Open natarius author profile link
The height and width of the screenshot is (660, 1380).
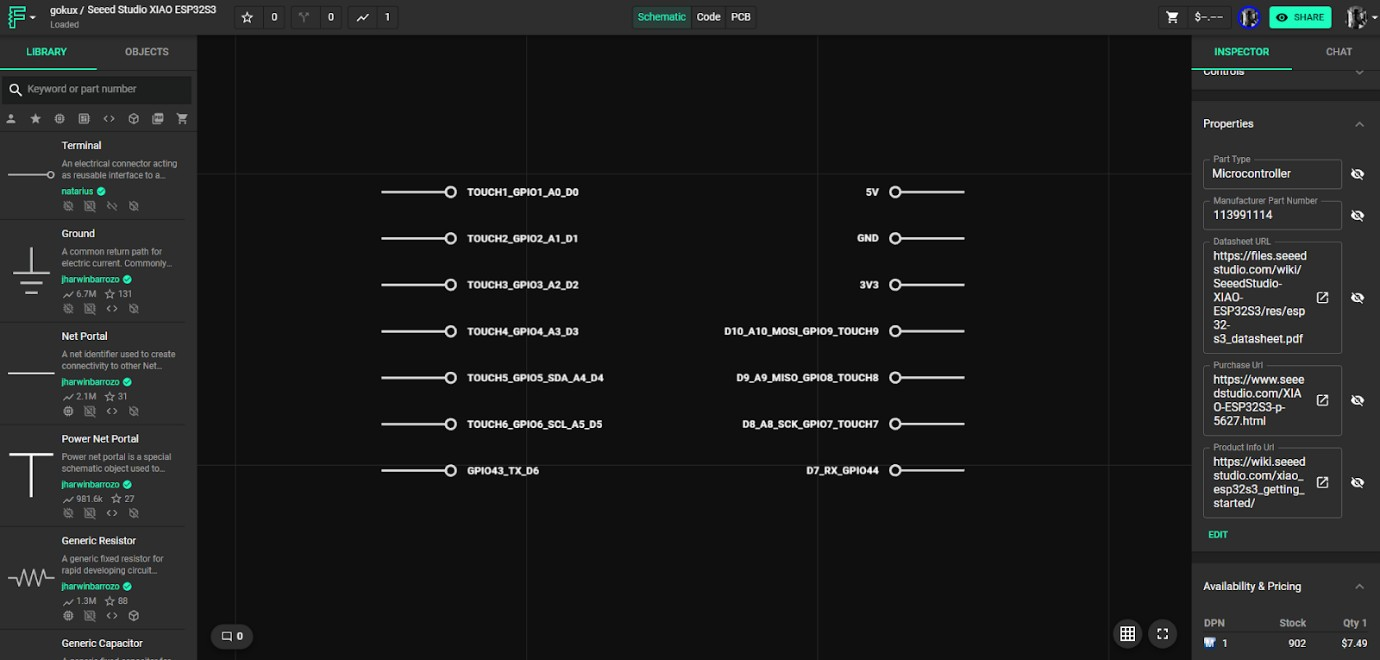pyautogui.click(x=77, y=191)
